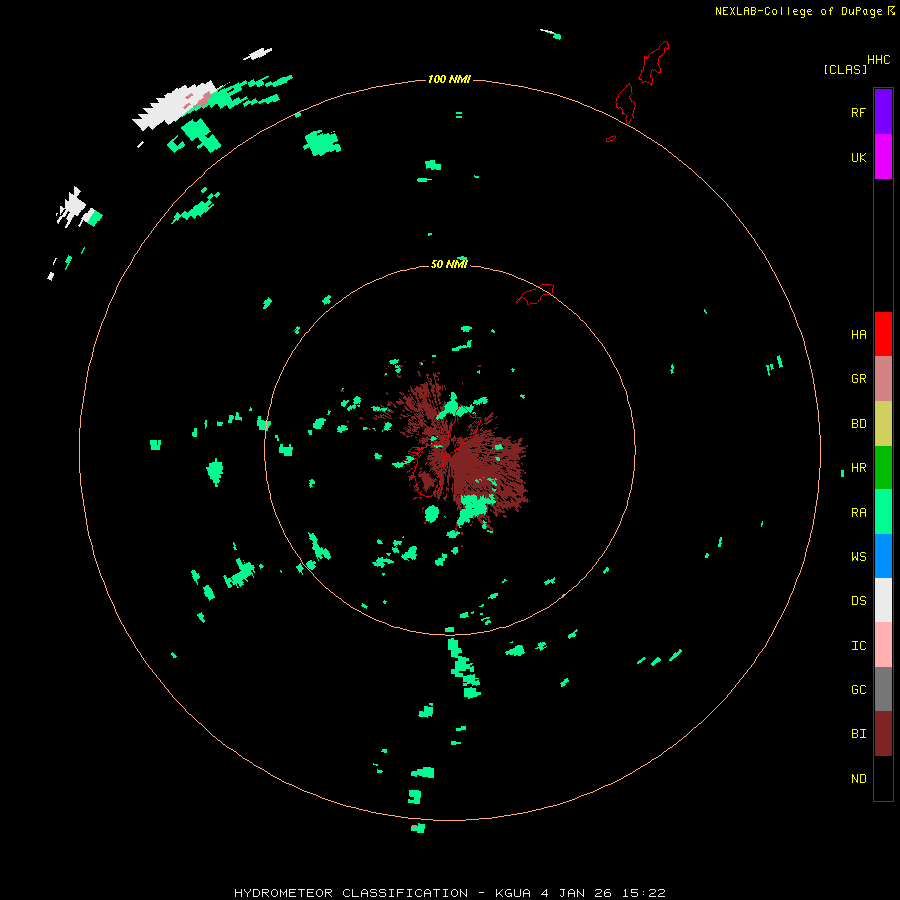Click the HR dark green legend swatch
This screenshot has width=900, height=900.
pyautogui.click(x=883, y=467)
